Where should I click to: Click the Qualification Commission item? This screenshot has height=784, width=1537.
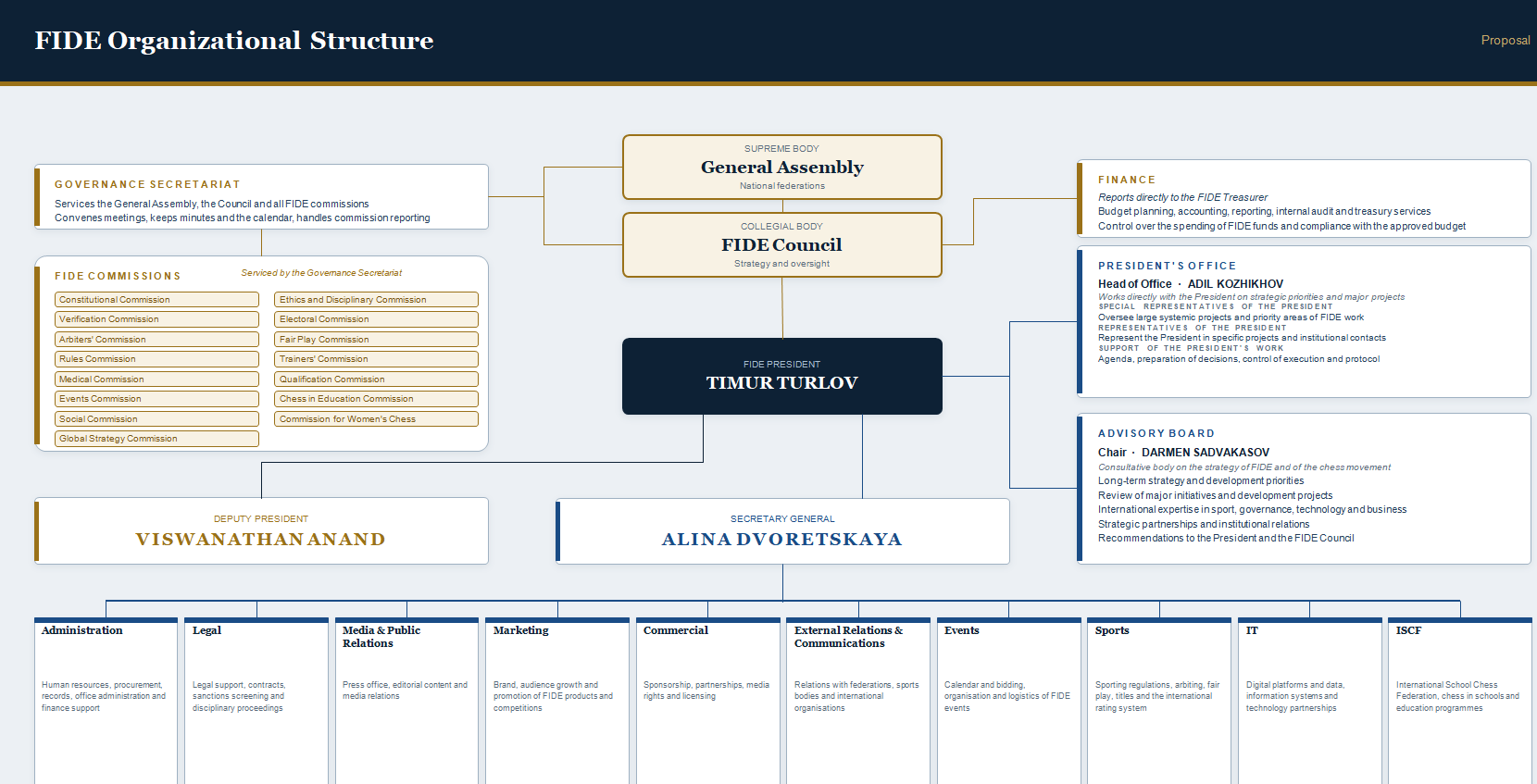click(376, 380)
